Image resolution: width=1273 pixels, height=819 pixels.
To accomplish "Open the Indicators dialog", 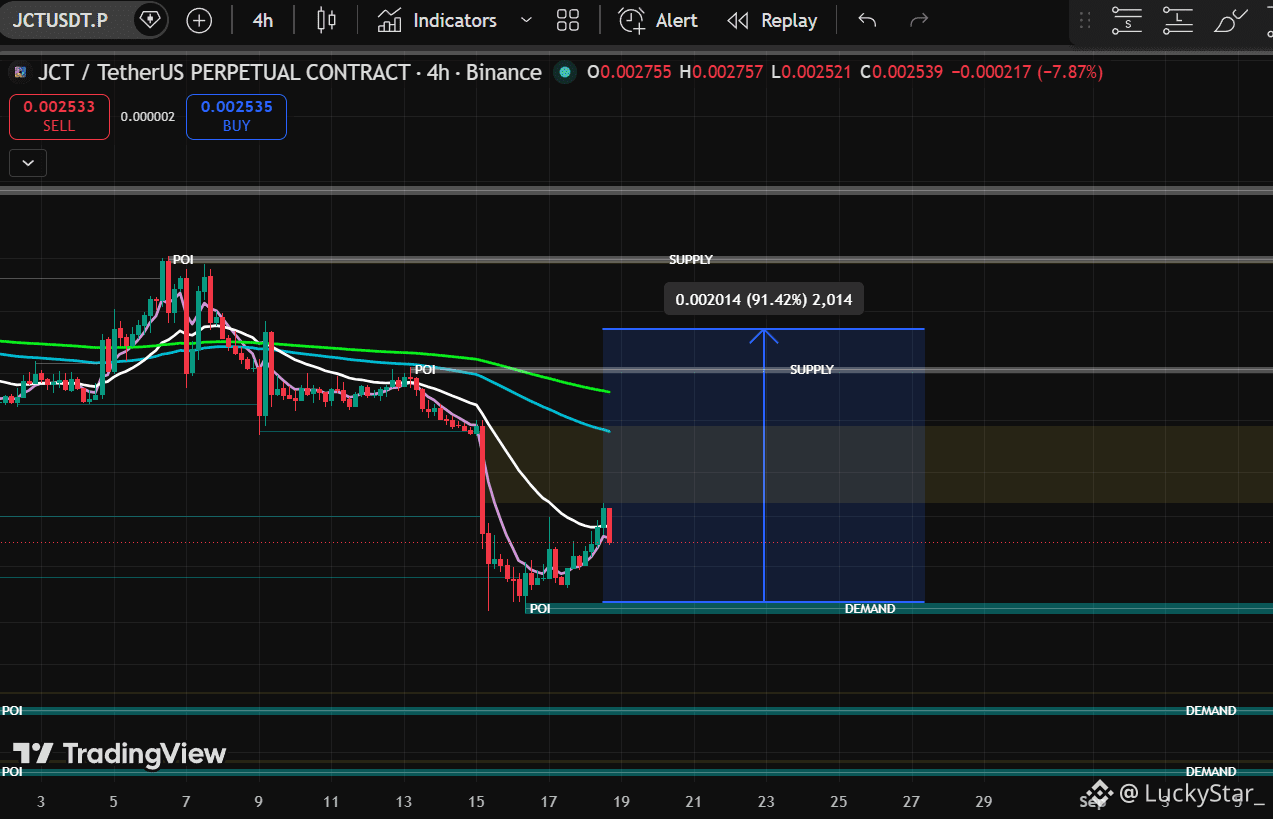I will pos(437,20).
